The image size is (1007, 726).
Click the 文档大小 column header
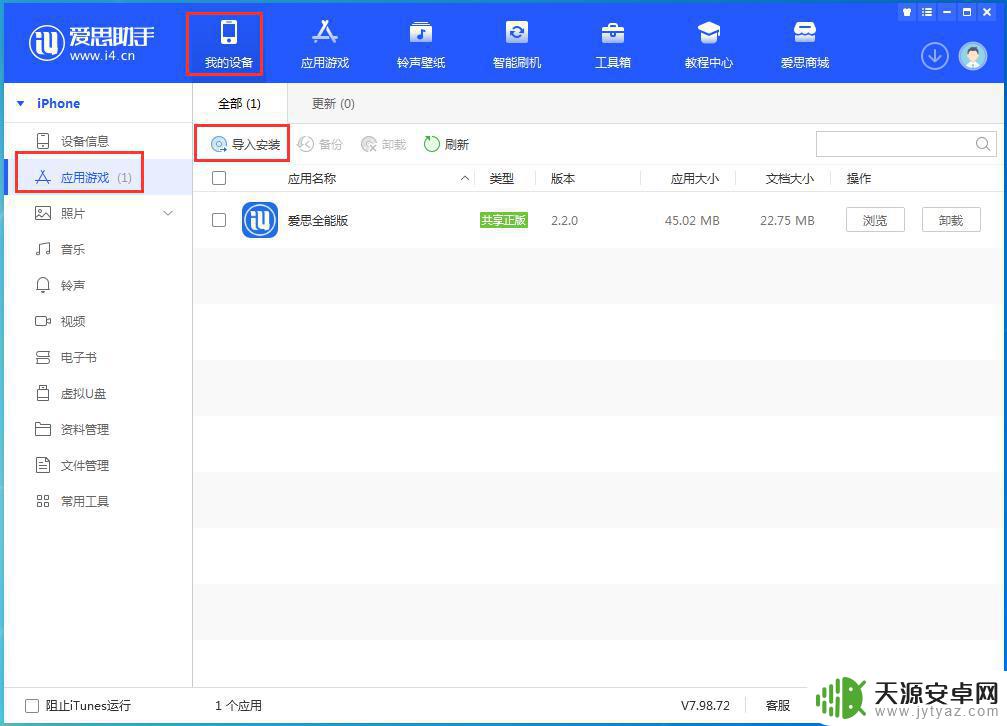click(x=789, y=179)
